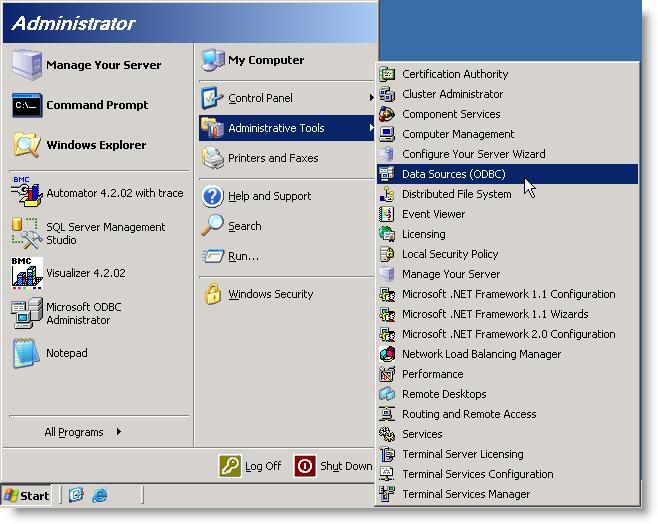Click the Remote Desktops icon

[x=387, y=394]
